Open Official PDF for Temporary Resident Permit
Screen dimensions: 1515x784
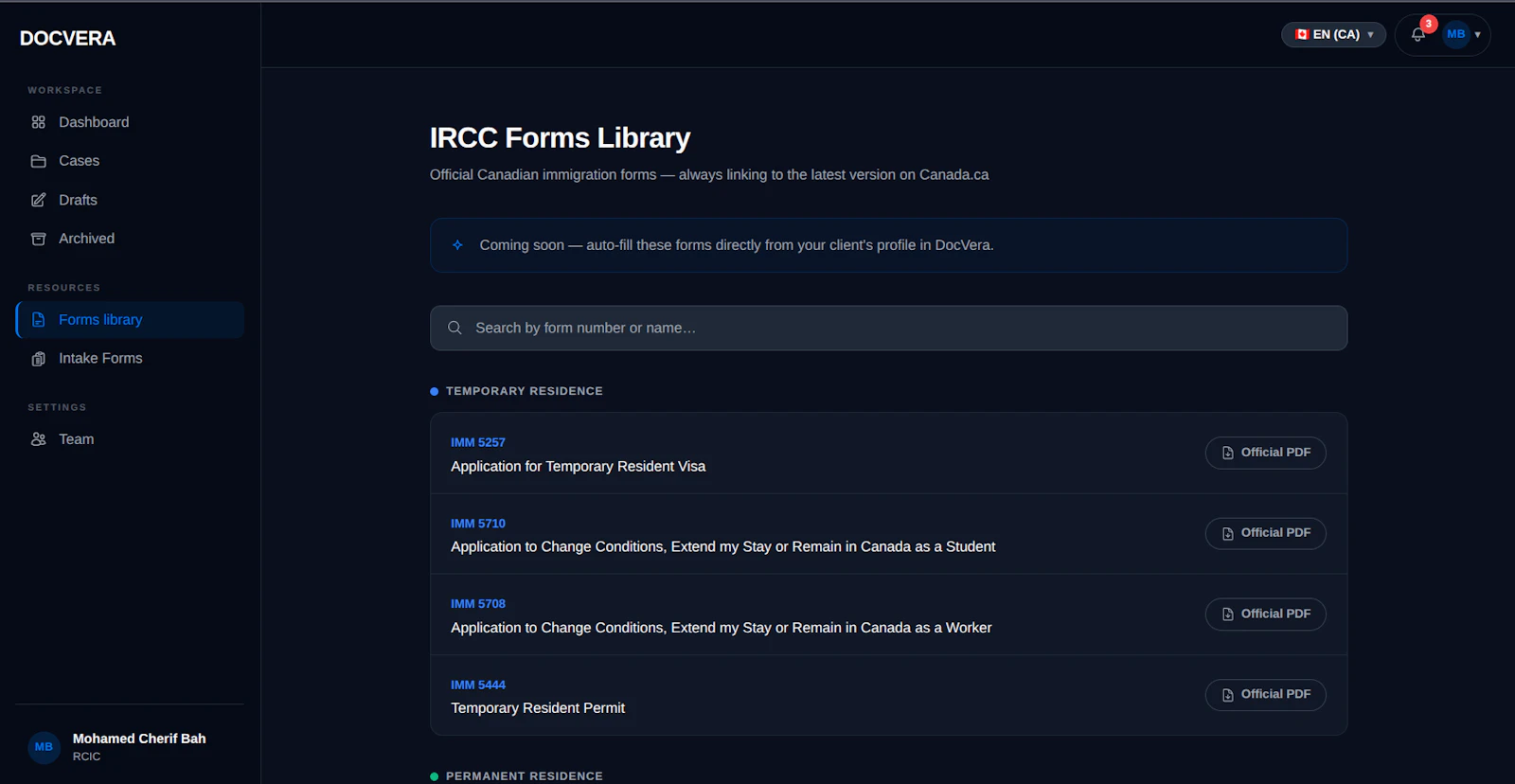(1265, 695)
